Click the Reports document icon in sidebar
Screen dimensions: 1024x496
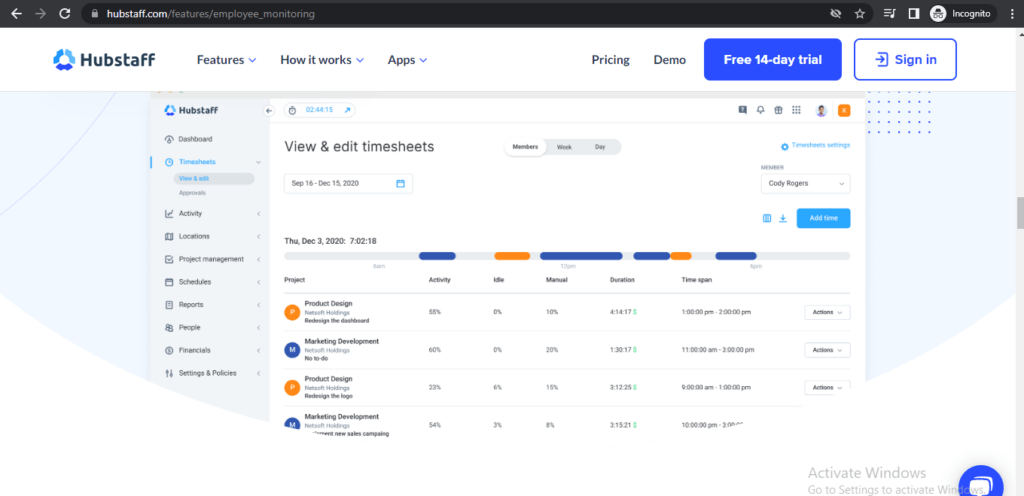(x=169, y=305)
